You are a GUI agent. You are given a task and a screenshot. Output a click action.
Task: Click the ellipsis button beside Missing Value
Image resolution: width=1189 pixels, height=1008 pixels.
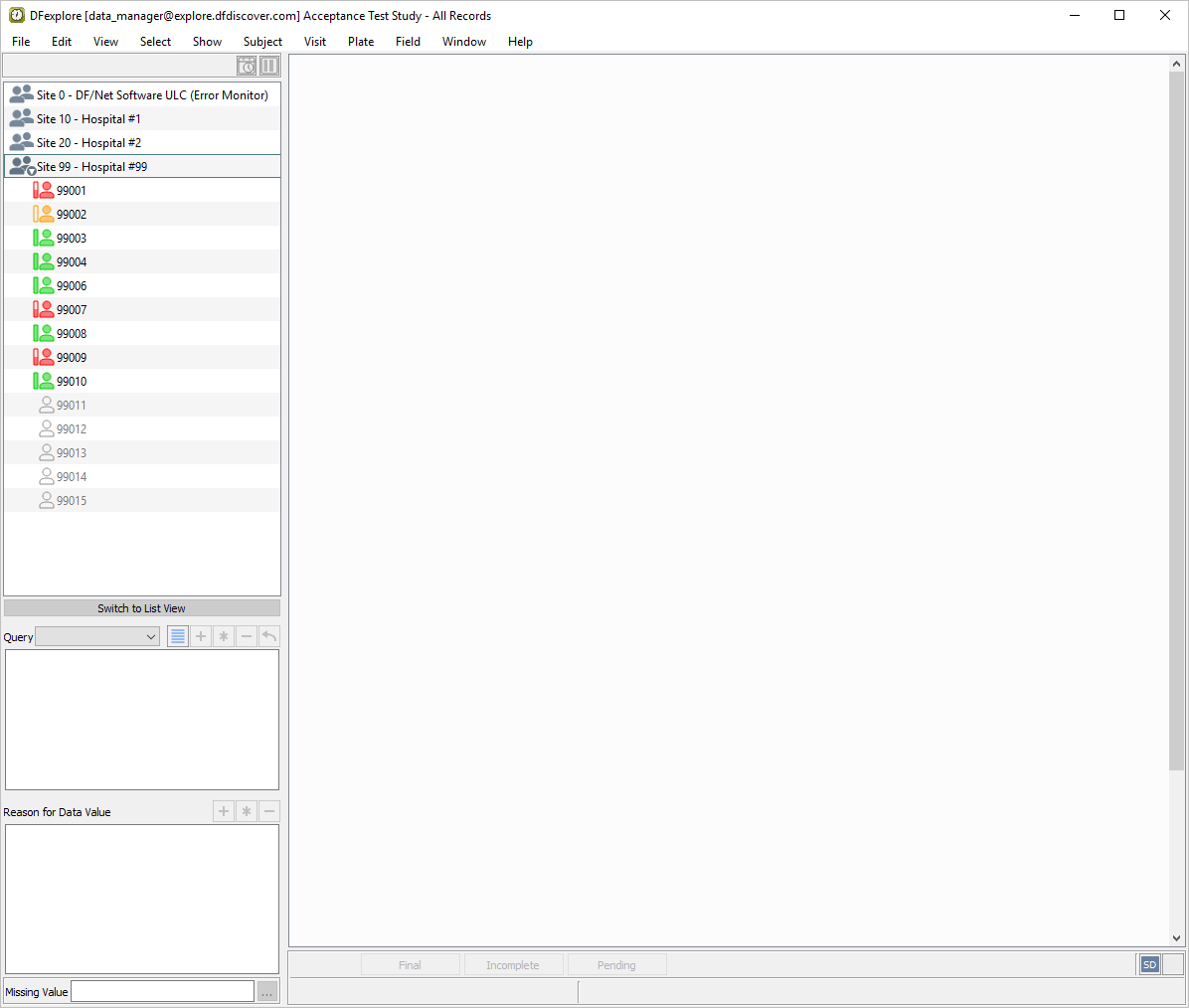[267, 991]
